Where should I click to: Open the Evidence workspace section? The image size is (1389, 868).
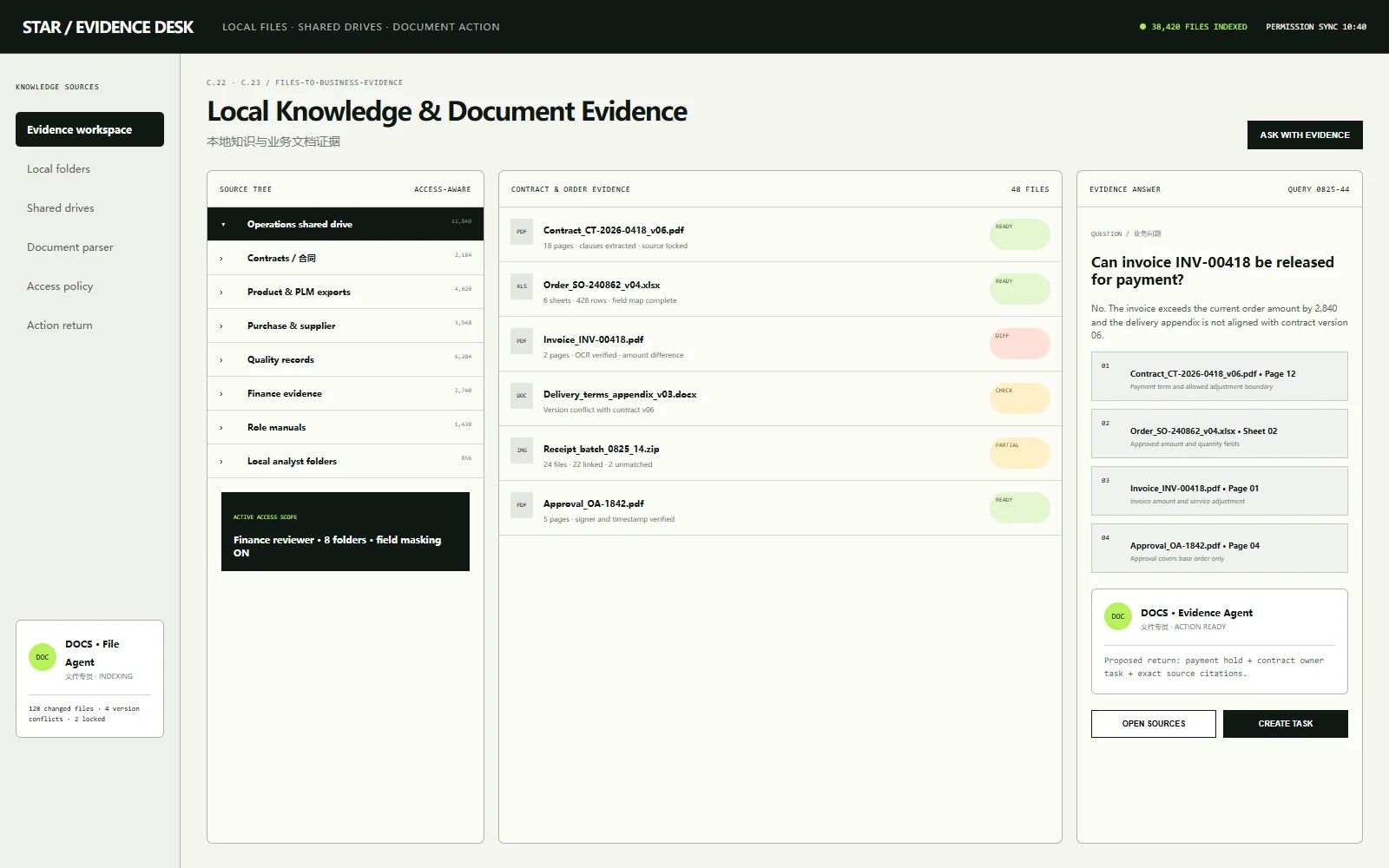point(89,129)
